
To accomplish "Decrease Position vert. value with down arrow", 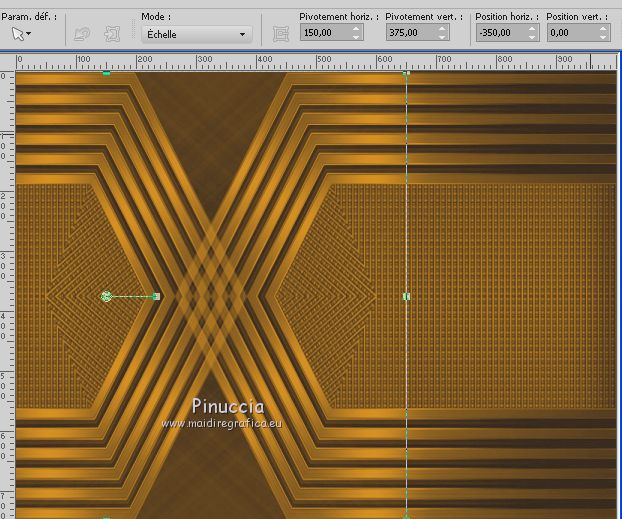I will coord(603,37).
